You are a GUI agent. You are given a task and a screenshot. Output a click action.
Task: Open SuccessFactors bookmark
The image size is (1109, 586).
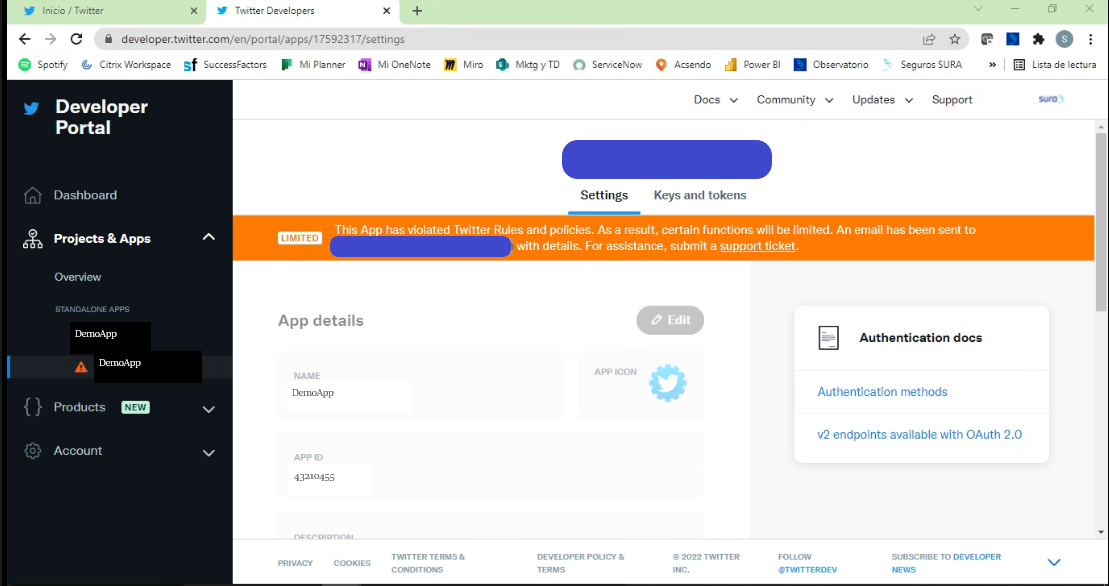[x=225, y=64]
